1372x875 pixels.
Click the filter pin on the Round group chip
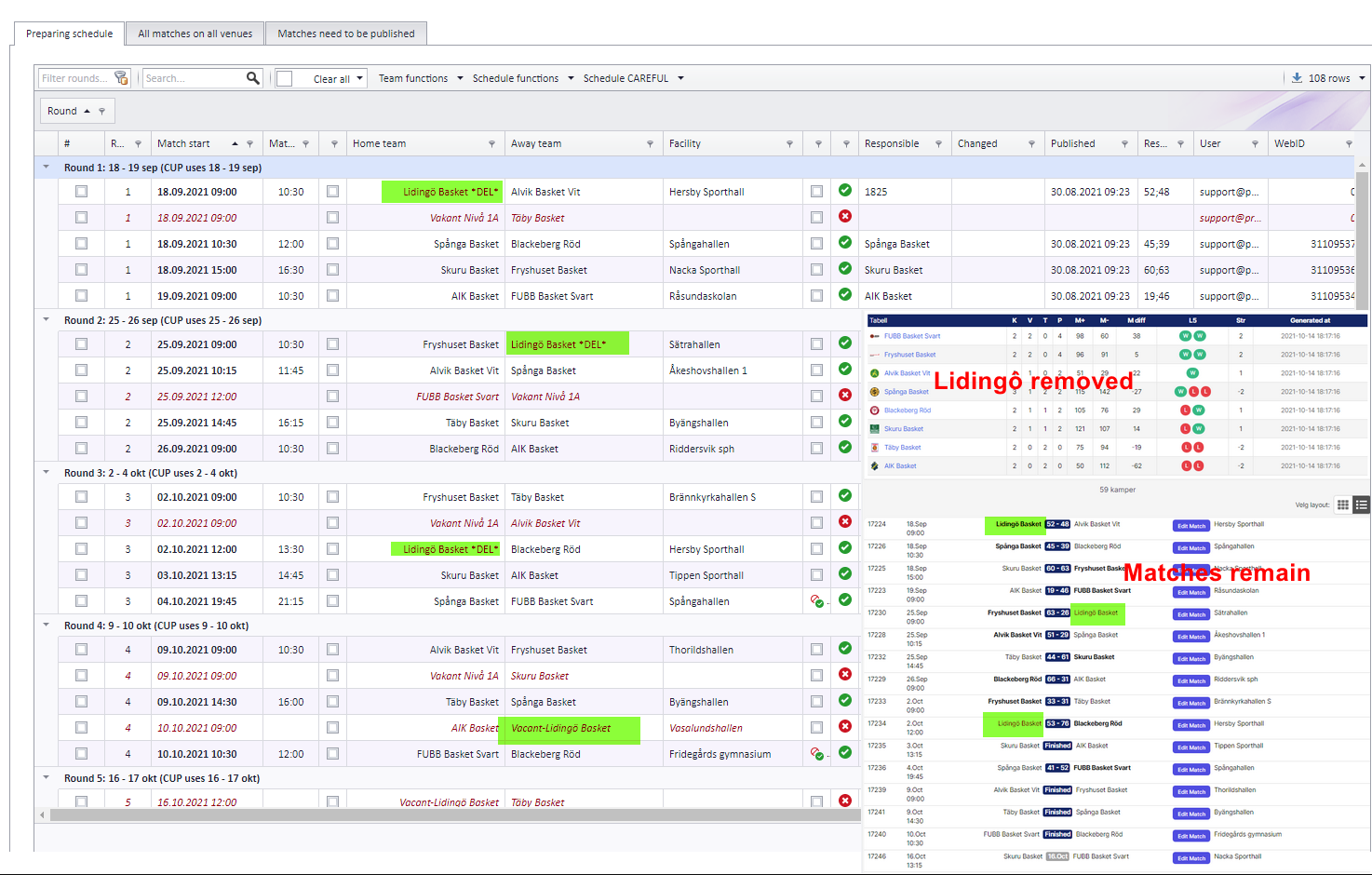(x=102, y=112)
